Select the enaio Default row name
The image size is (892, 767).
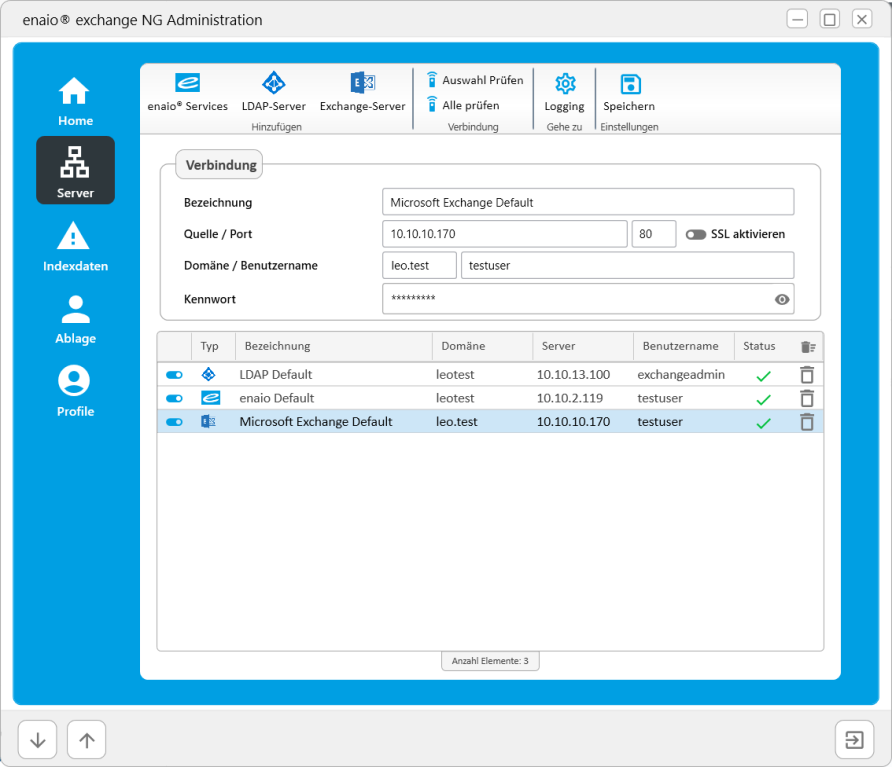(x=276, y=398)
